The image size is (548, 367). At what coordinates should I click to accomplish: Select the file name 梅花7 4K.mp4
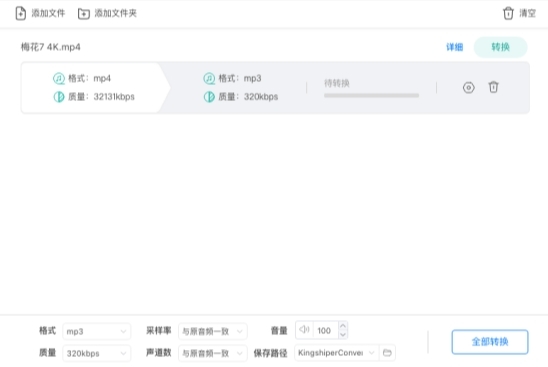click(51, 47)
